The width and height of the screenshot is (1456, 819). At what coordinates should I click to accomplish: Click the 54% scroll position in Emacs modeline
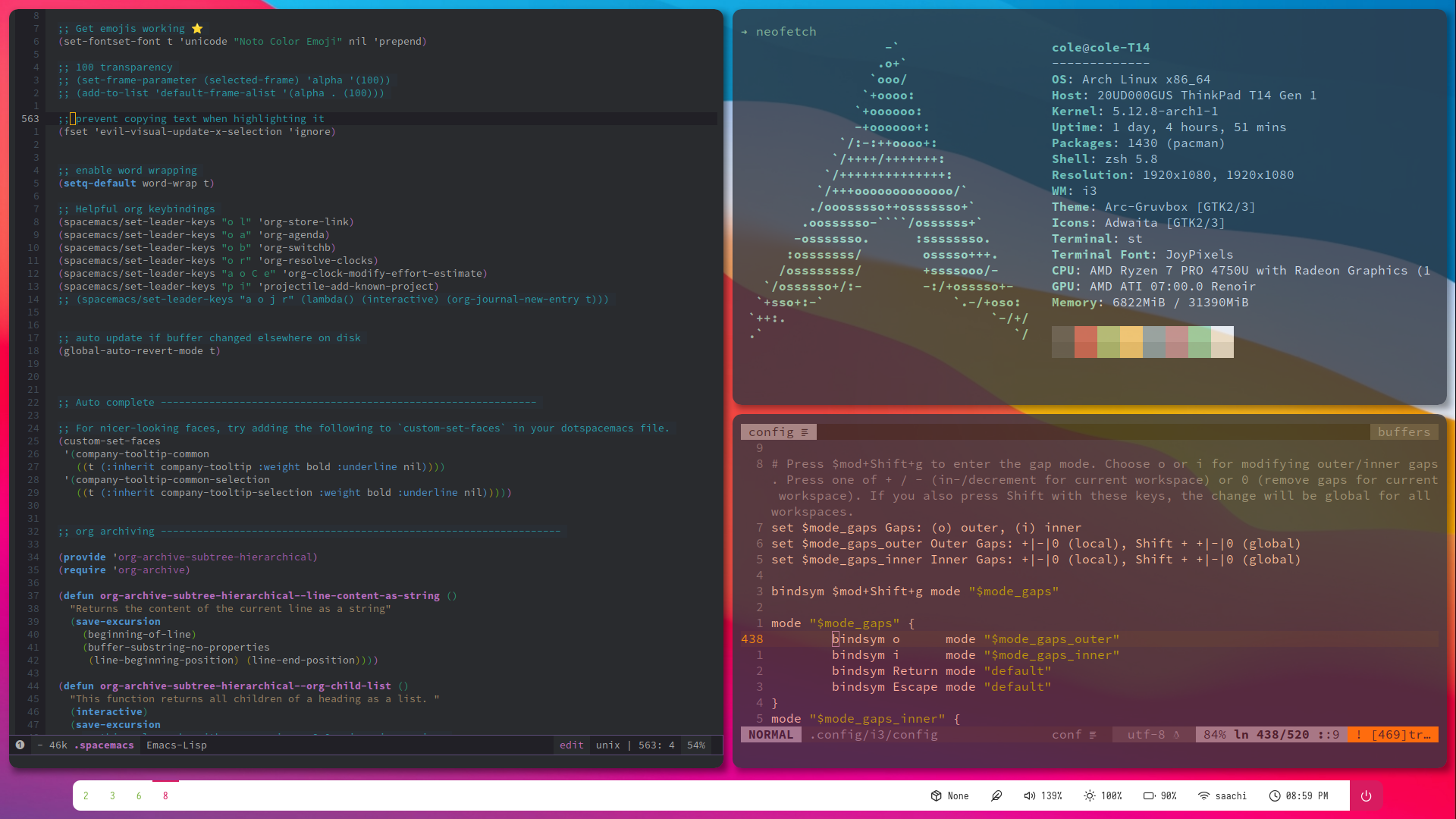[696, 745]
